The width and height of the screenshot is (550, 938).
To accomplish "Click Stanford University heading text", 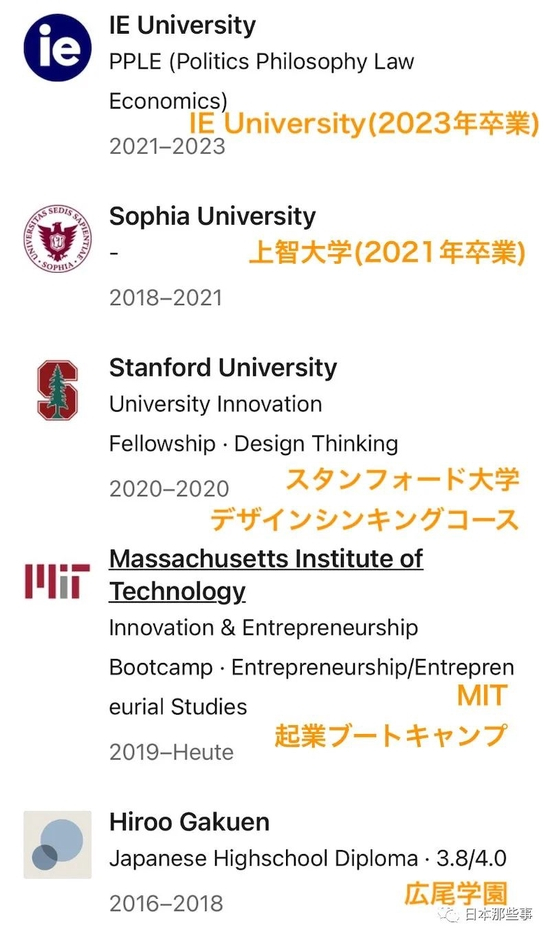I will click(223, 368).
